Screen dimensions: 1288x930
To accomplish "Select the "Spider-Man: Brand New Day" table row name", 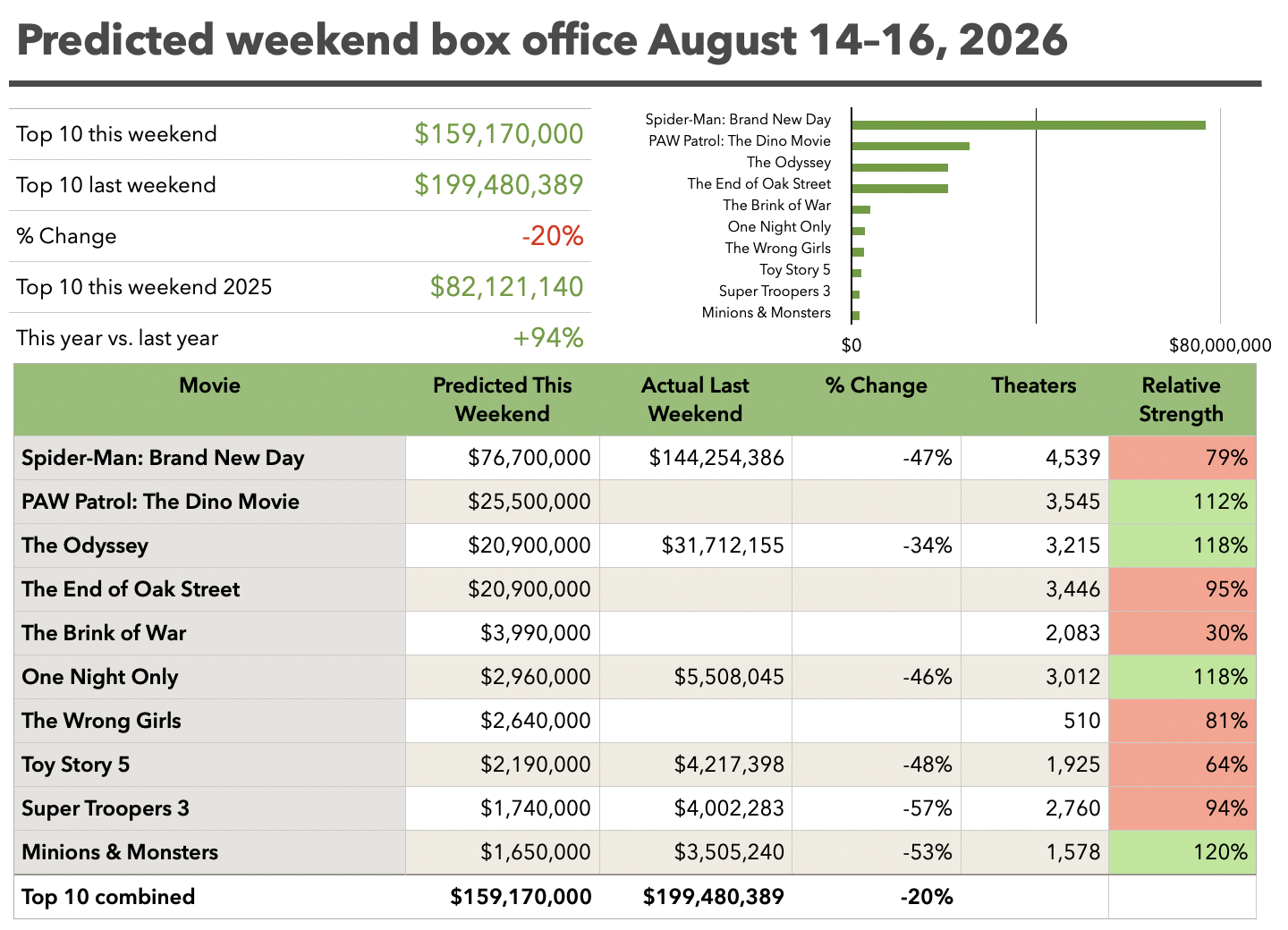I will pyautogui.click(x=163, y=458).
